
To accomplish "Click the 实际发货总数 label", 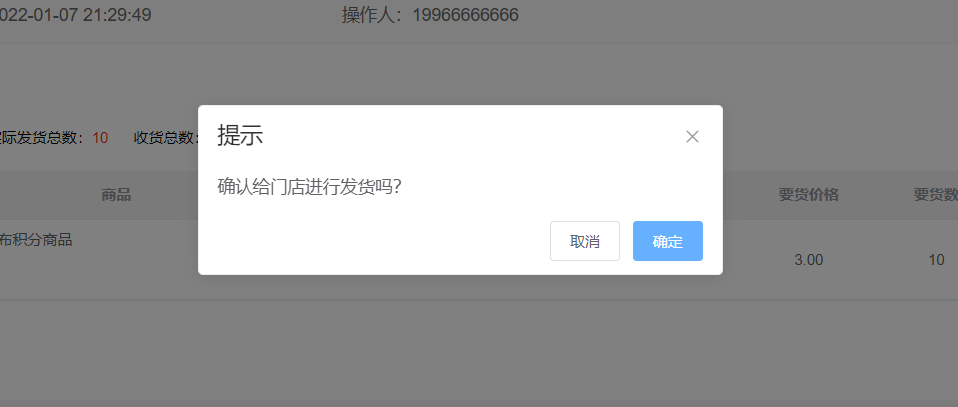I will tap(42, 138).
